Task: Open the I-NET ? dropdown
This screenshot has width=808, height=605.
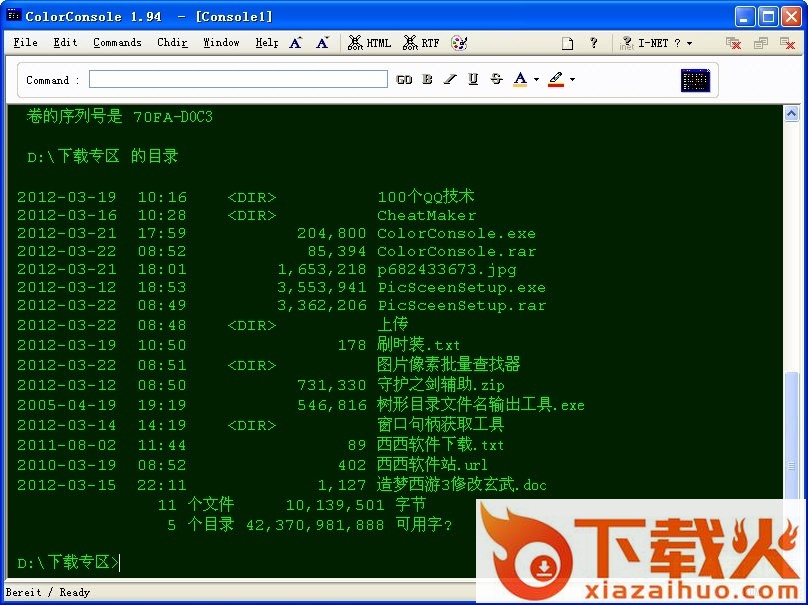Action: click(x=656, y=43)
